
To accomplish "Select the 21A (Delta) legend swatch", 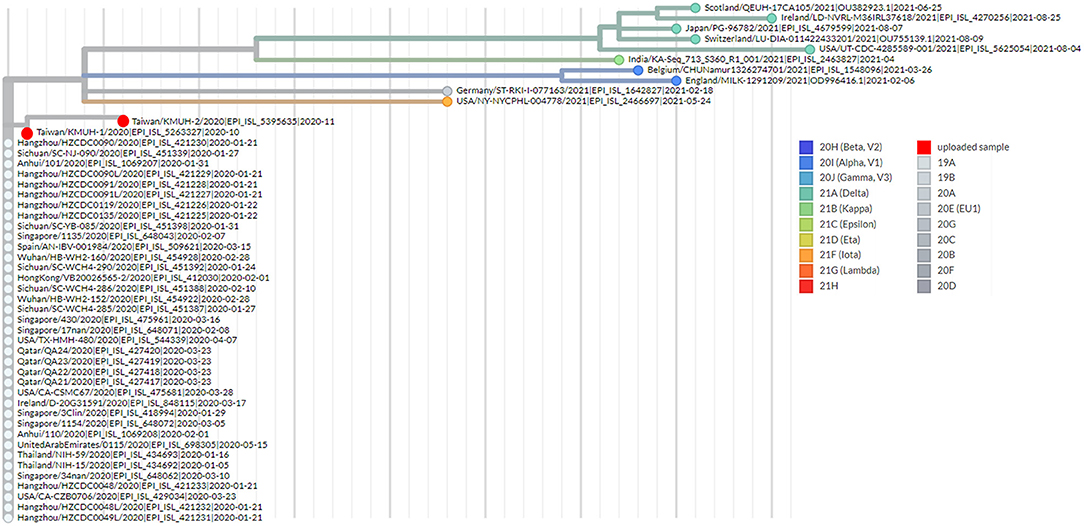I will click(806, 193).
